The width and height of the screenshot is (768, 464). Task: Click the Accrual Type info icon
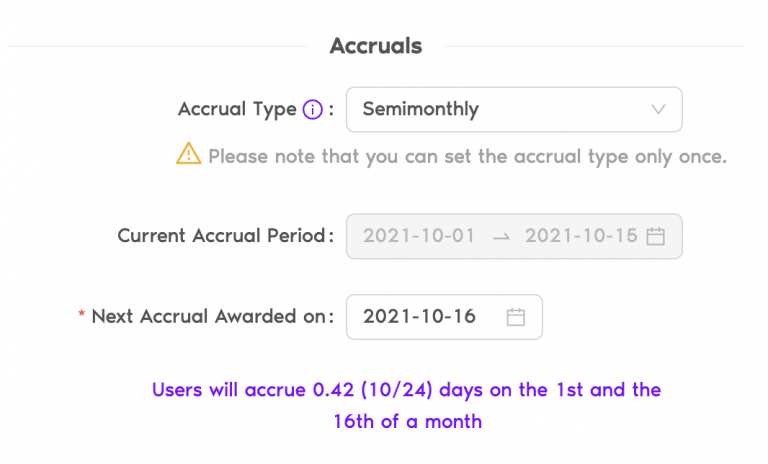coord(312,109)
